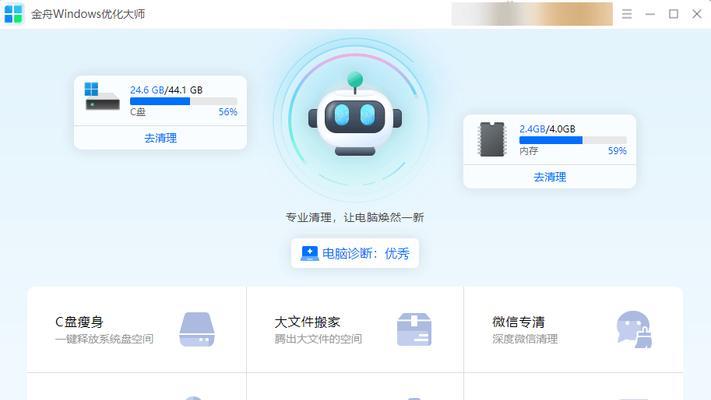Open the 大文件搬家 feature card
The width and height of the screenshot is (711, 400).
click(x=355, y=329)
